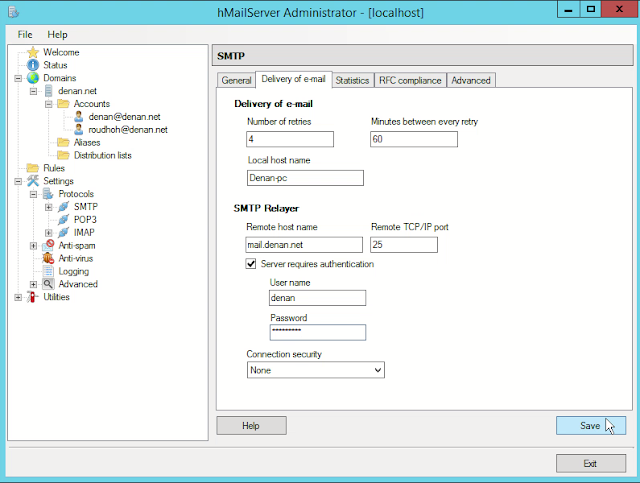Select the POP3 tree item

click(85, 220)
